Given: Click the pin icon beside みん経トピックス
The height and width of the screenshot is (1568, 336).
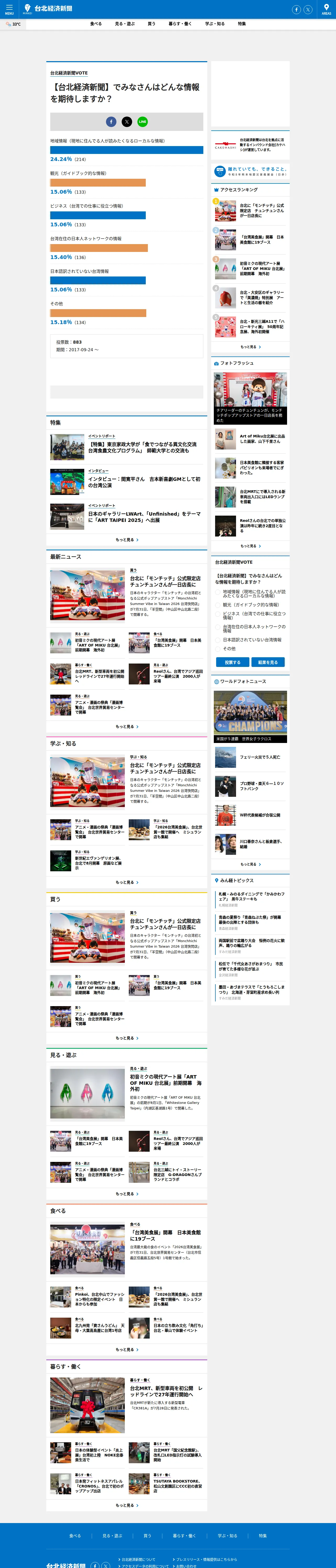Looking at the screenshot, I should click(x=216, y=881).
